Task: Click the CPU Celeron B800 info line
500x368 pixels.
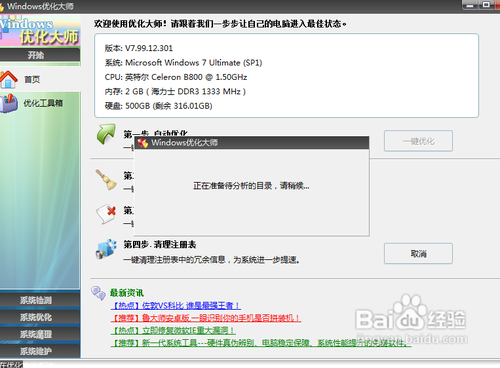Action: pos(176,77)
